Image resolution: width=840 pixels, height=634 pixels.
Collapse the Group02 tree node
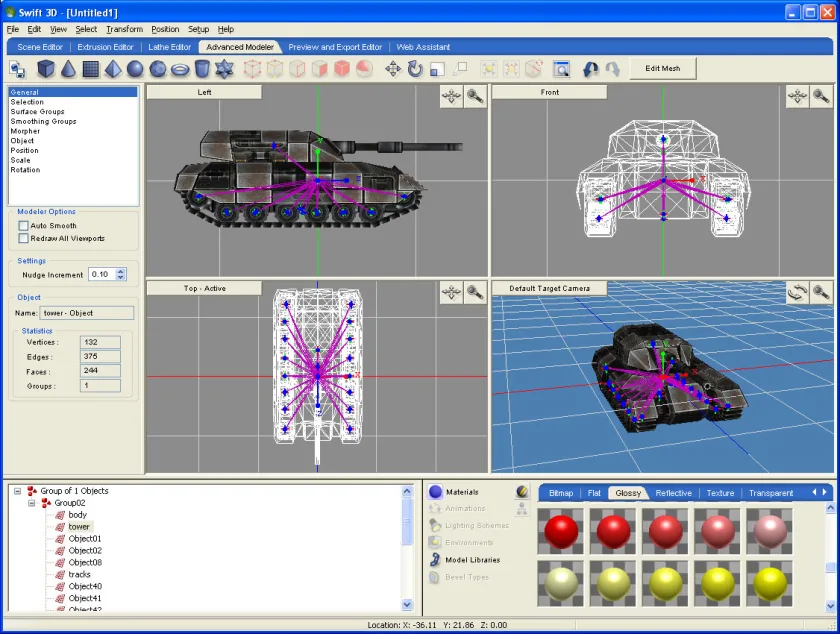pos(32,503)
